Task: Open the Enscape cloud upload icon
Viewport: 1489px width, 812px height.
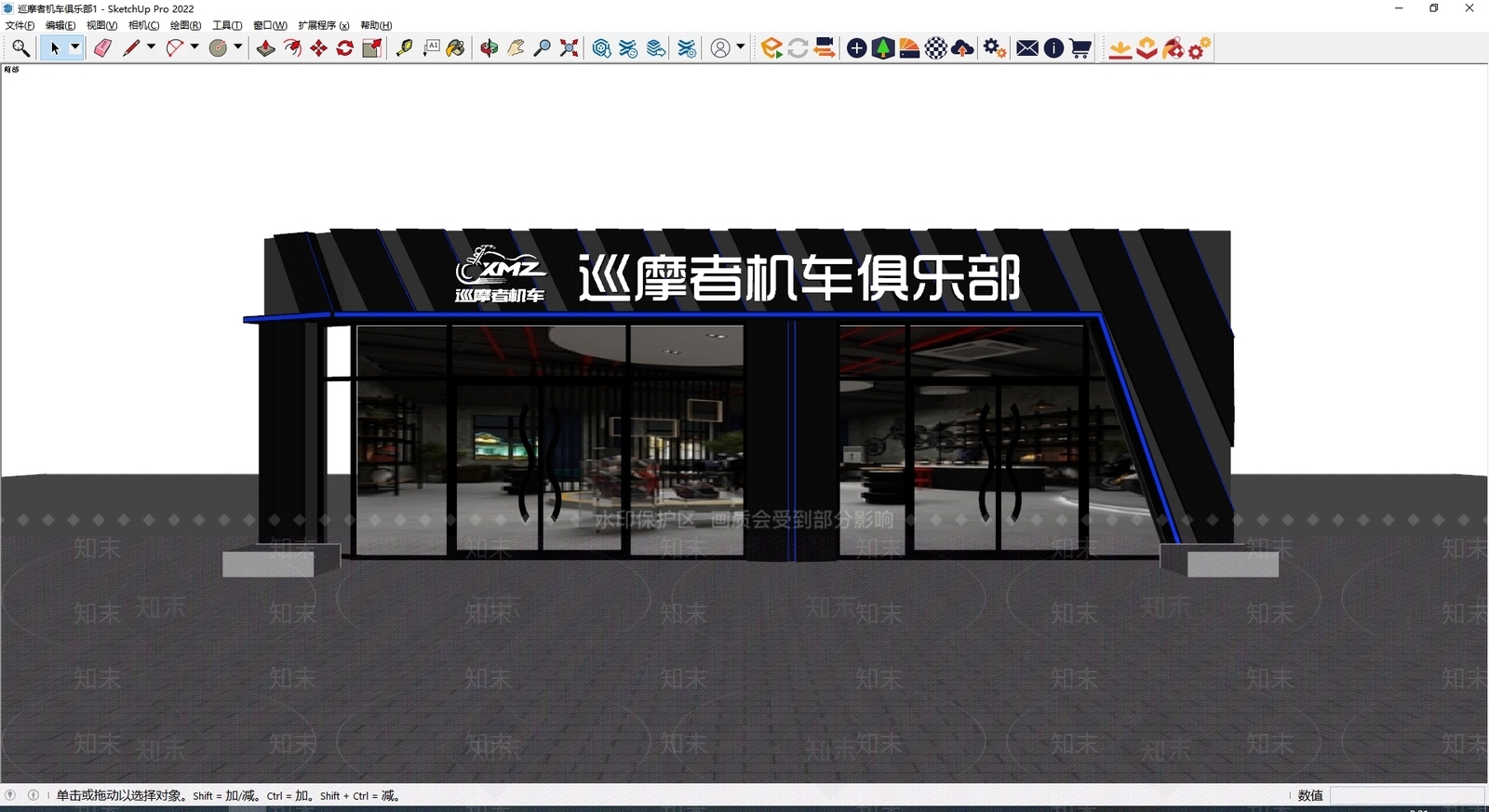Action: 963,48
